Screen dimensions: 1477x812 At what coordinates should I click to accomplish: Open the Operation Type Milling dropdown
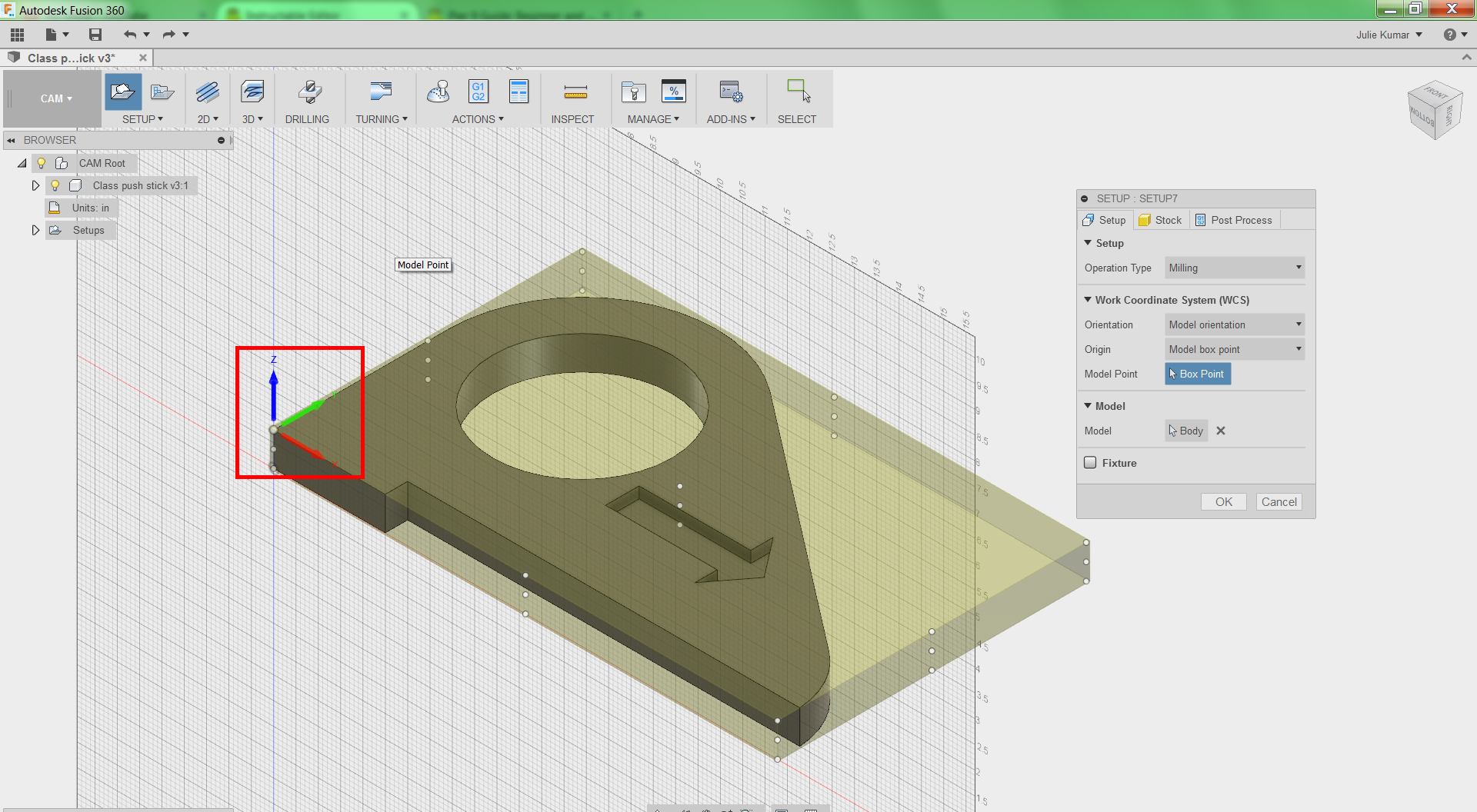pyautogui.click(x=1234, y=268)
